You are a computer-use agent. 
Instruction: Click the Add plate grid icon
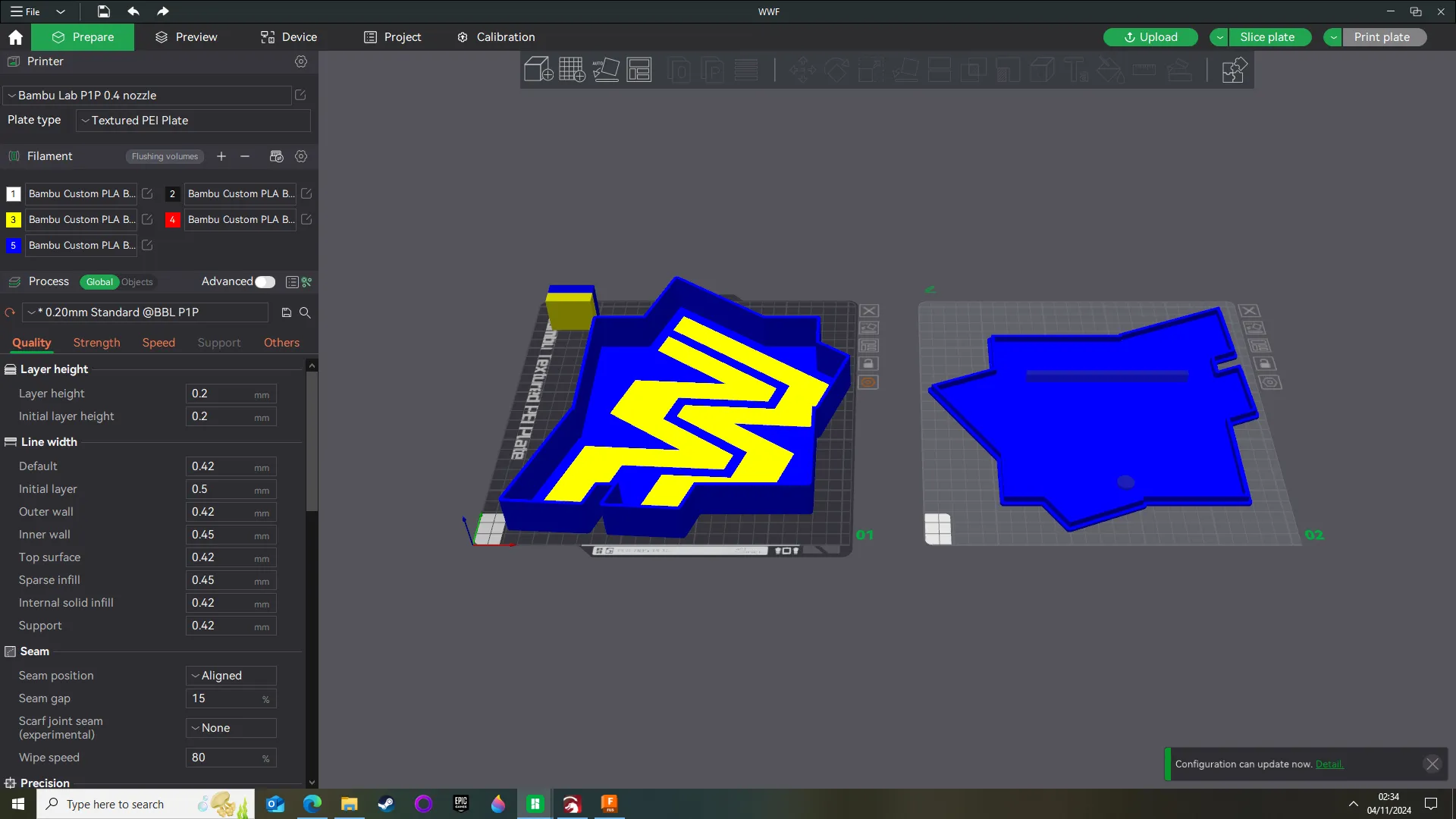[x=572, y=70]
